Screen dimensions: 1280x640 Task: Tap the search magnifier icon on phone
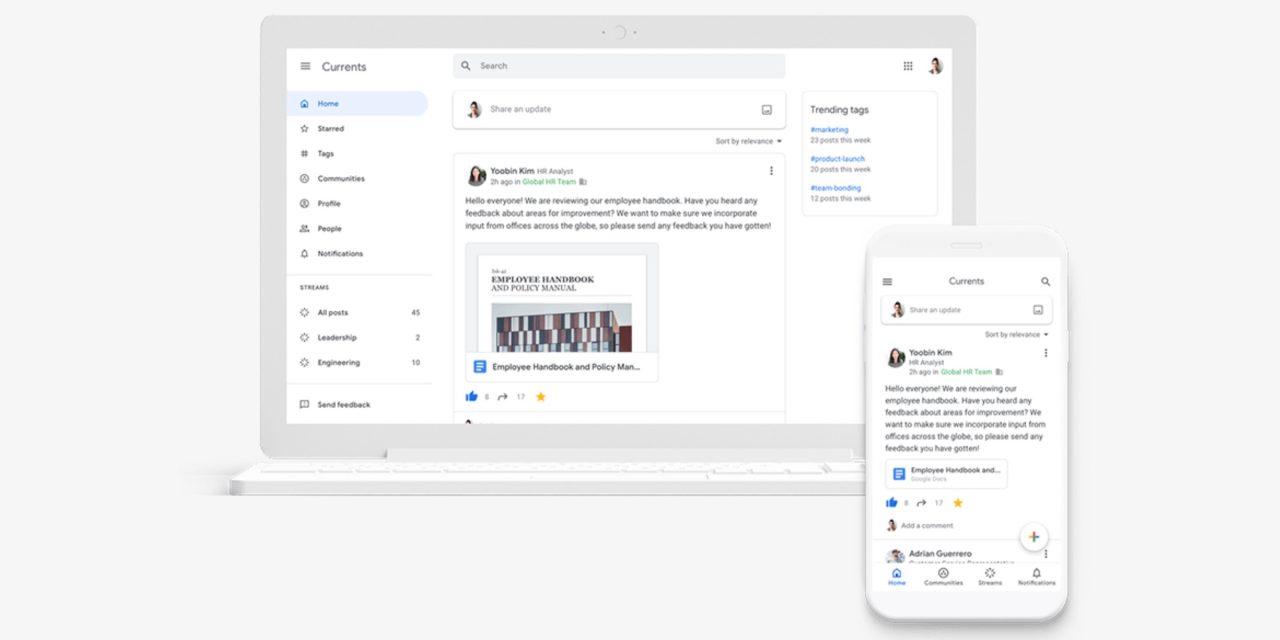point(1046,282)
